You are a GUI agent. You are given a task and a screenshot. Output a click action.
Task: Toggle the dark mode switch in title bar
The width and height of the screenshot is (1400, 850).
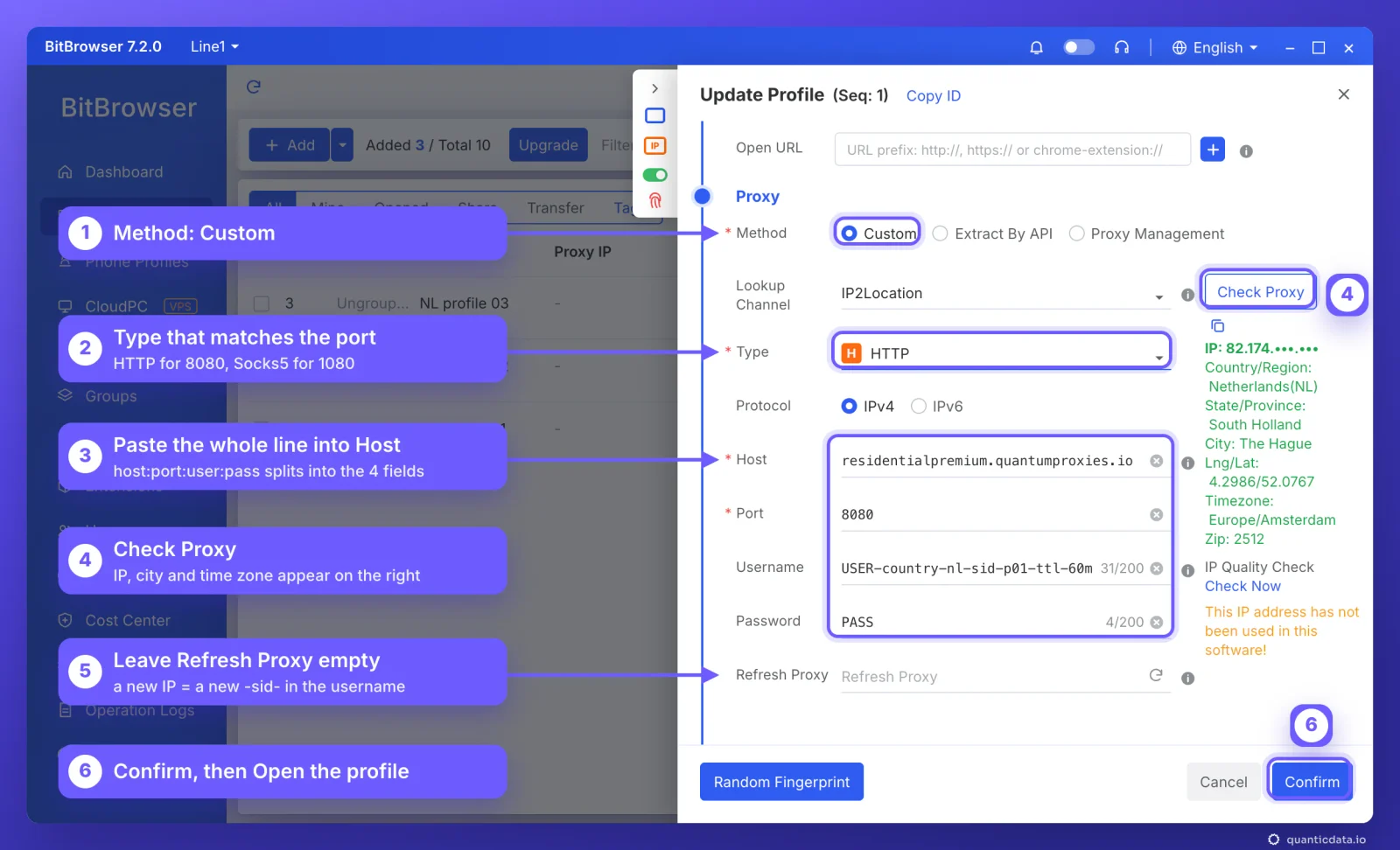click(1079, 47)
